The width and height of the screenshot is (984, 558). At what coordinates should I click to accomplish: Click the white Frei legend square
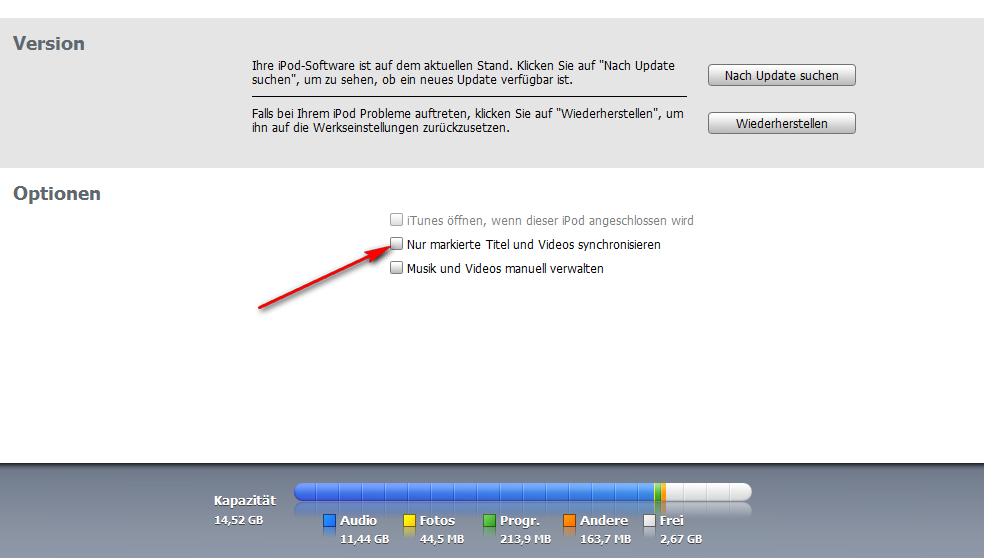(x=650, y=520)
